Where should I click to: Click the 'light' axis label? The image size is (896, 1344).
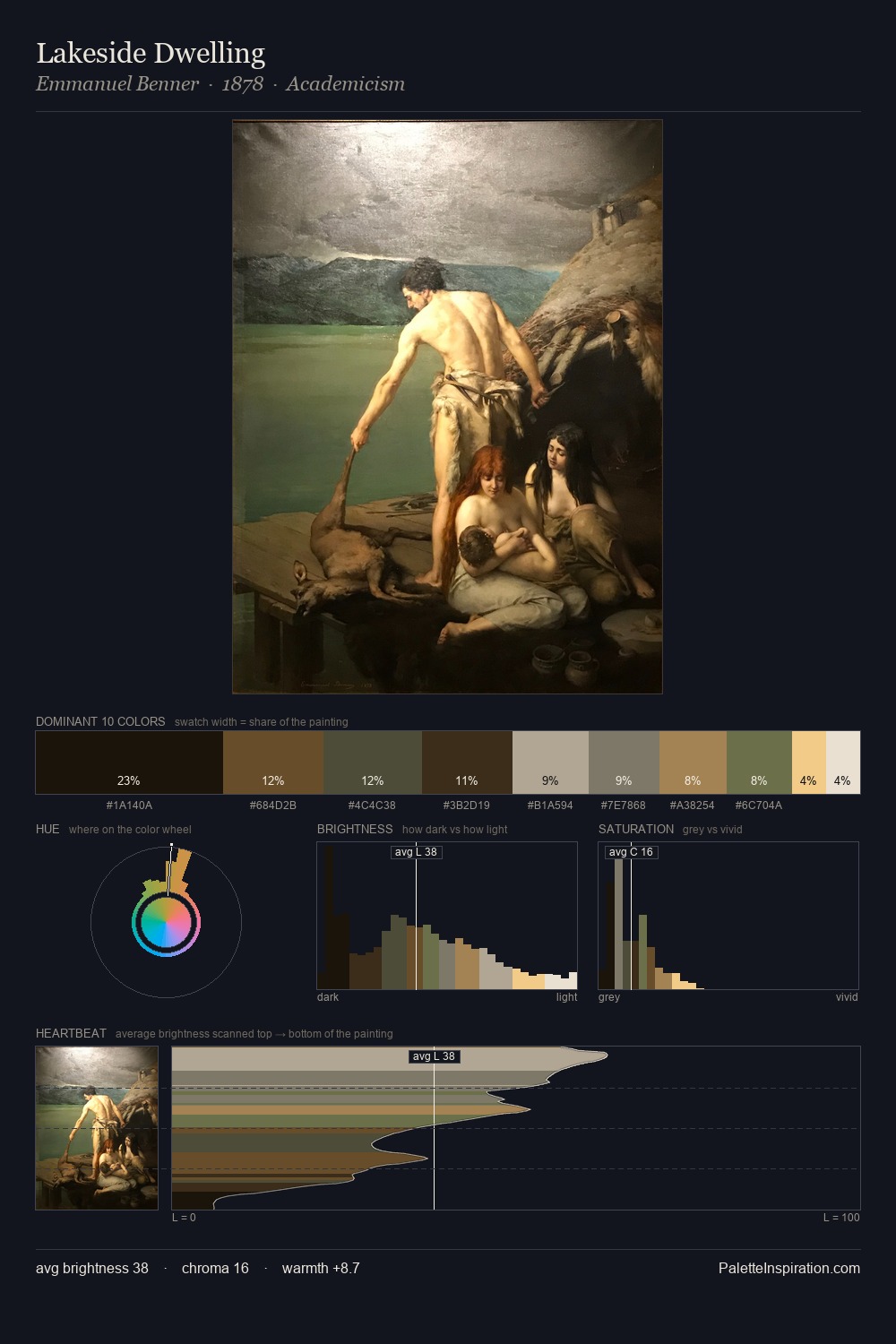point(567,997)
